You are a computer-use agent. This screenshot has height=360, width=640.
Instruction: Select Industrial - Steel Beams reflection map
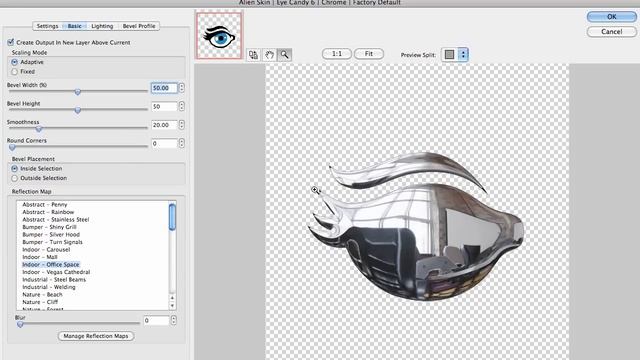tap(54, 280)
